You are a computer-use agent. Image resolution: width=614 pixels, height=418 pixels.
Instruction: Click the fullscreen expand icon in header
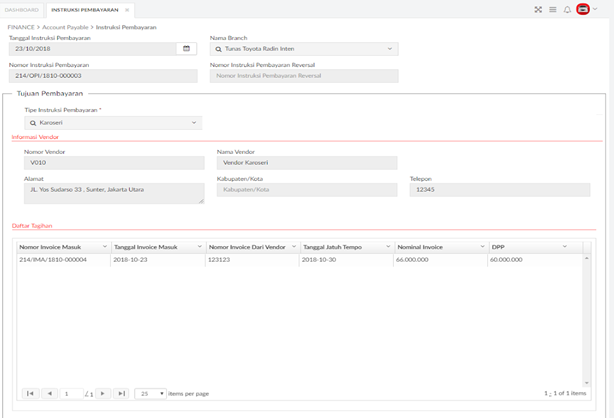538,9
